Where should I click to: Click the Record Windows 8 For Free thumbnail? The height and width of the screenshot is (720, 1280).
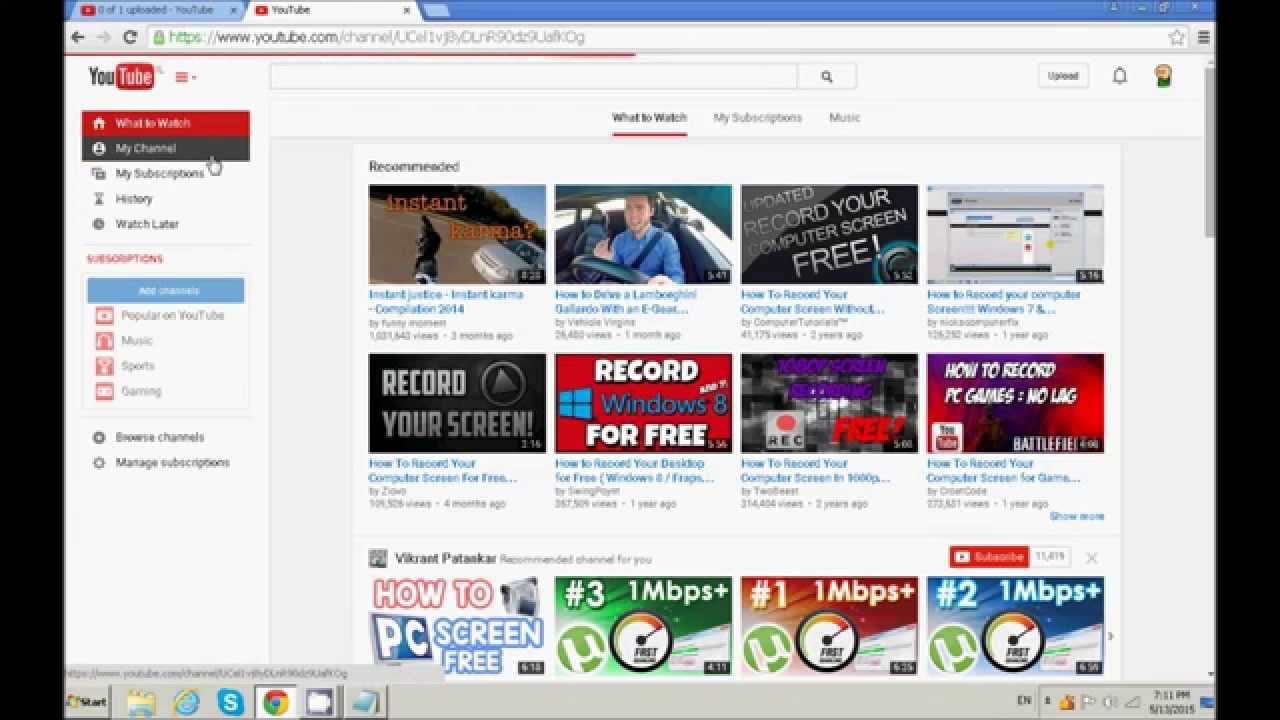pyautogui.click(x=643, y=403)
